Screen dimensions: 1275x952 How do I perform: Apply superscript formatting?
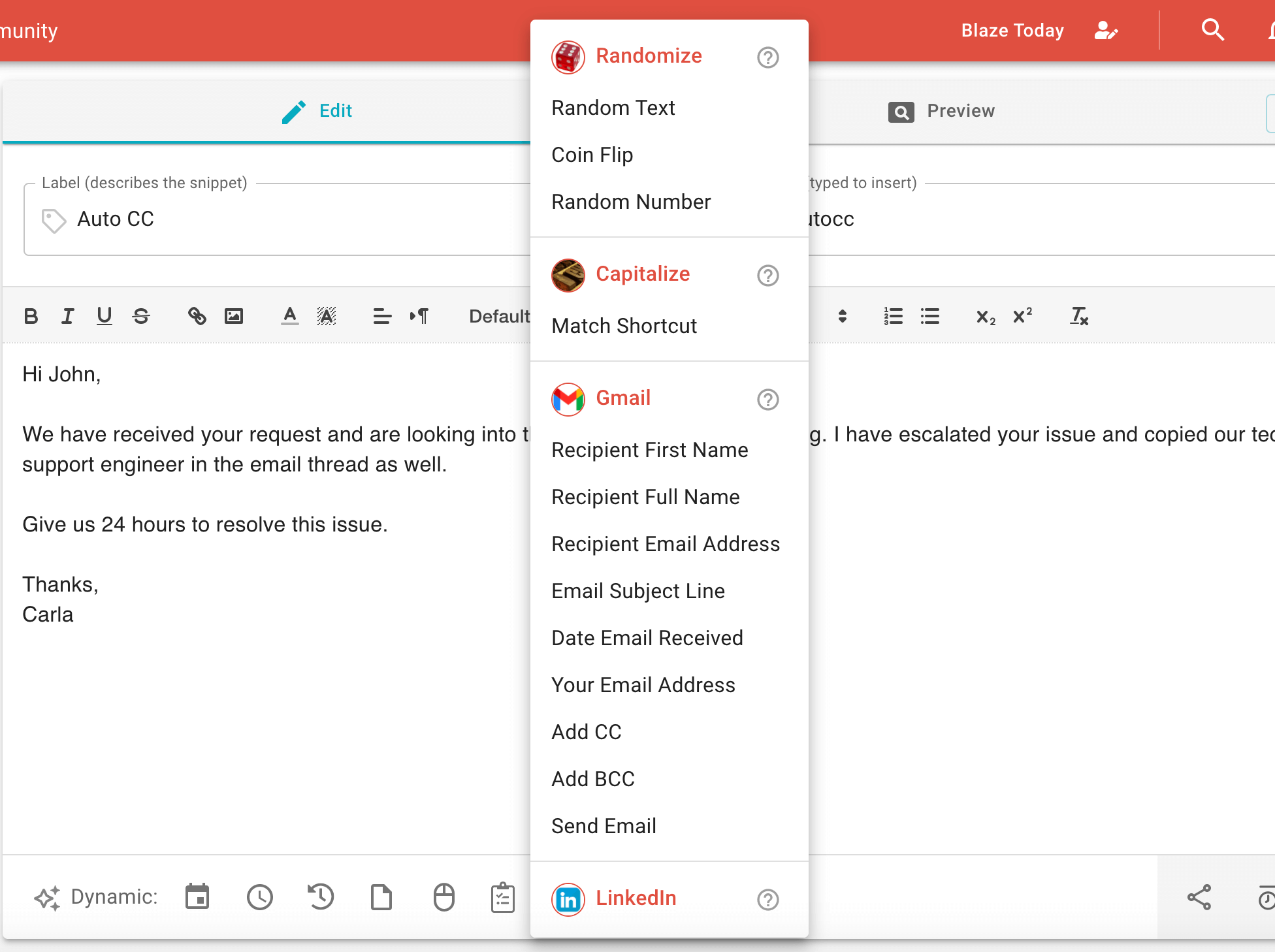point(1022,317)
